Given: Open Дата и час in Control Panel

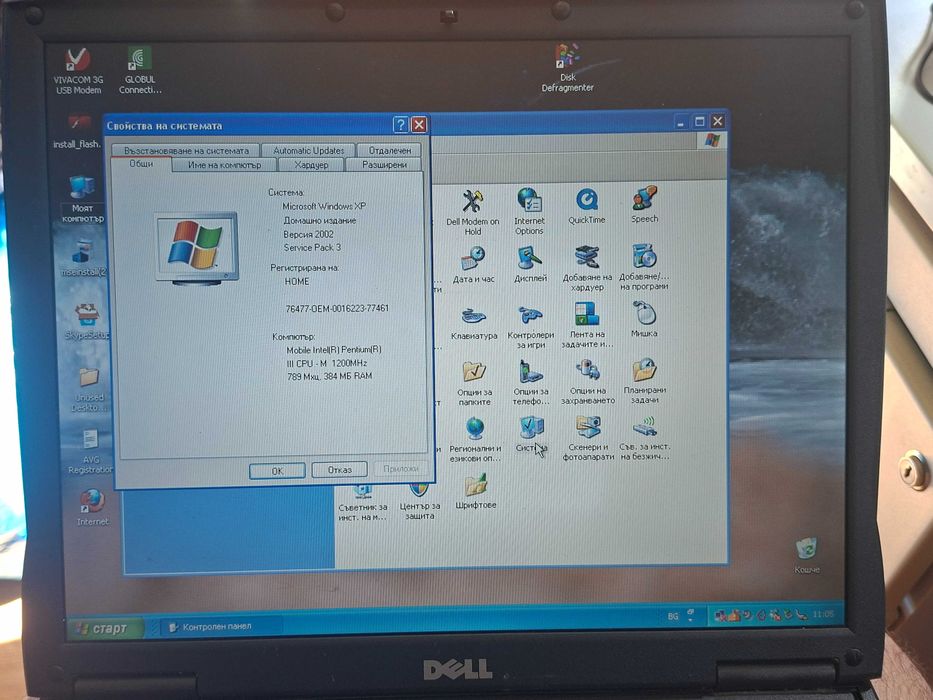Looking at the screenshot, I should (473, 265).
